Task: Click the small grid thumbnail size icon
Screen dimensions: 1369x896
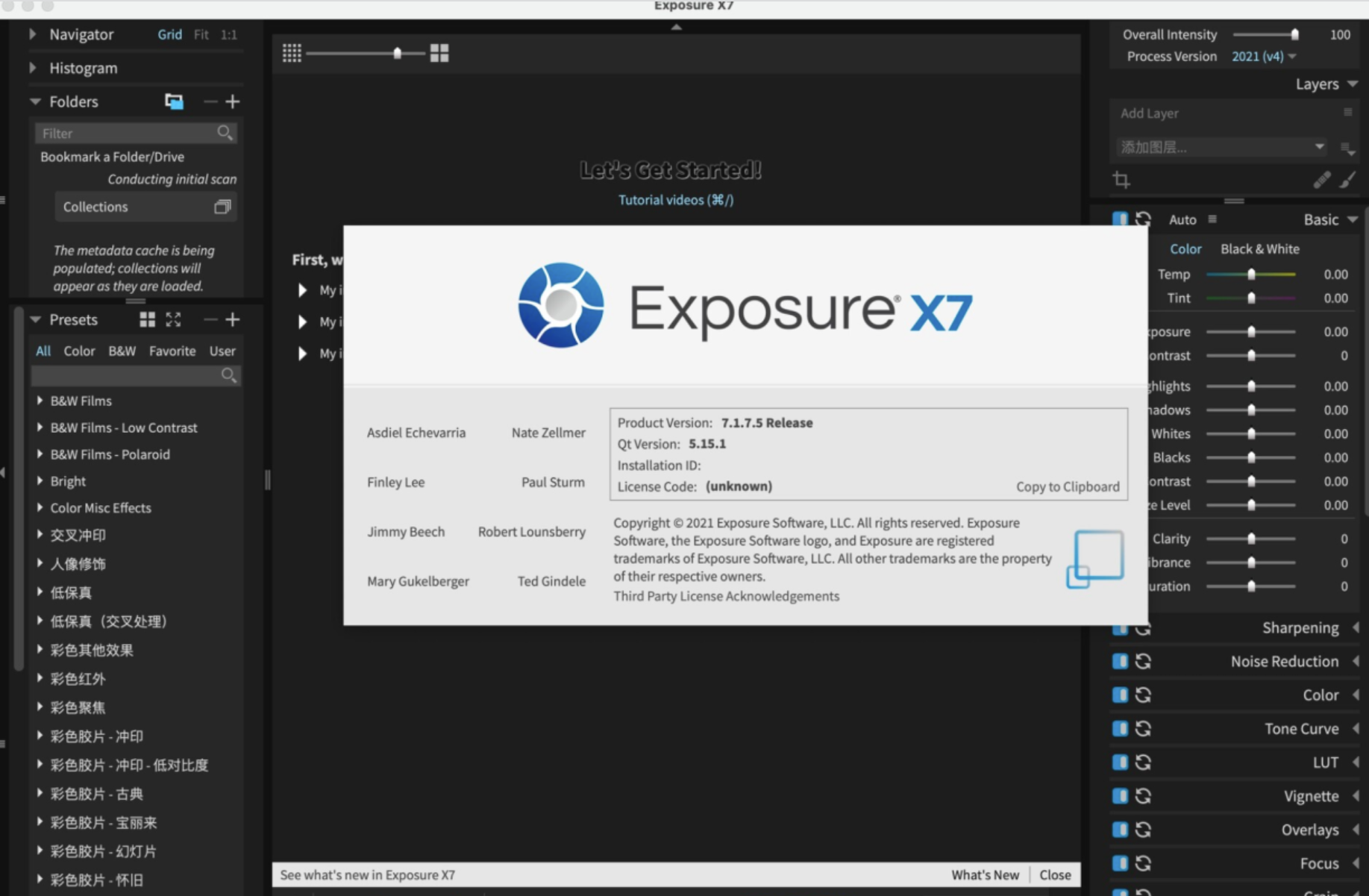Action: pyautogui.click(x=292, y=53)
